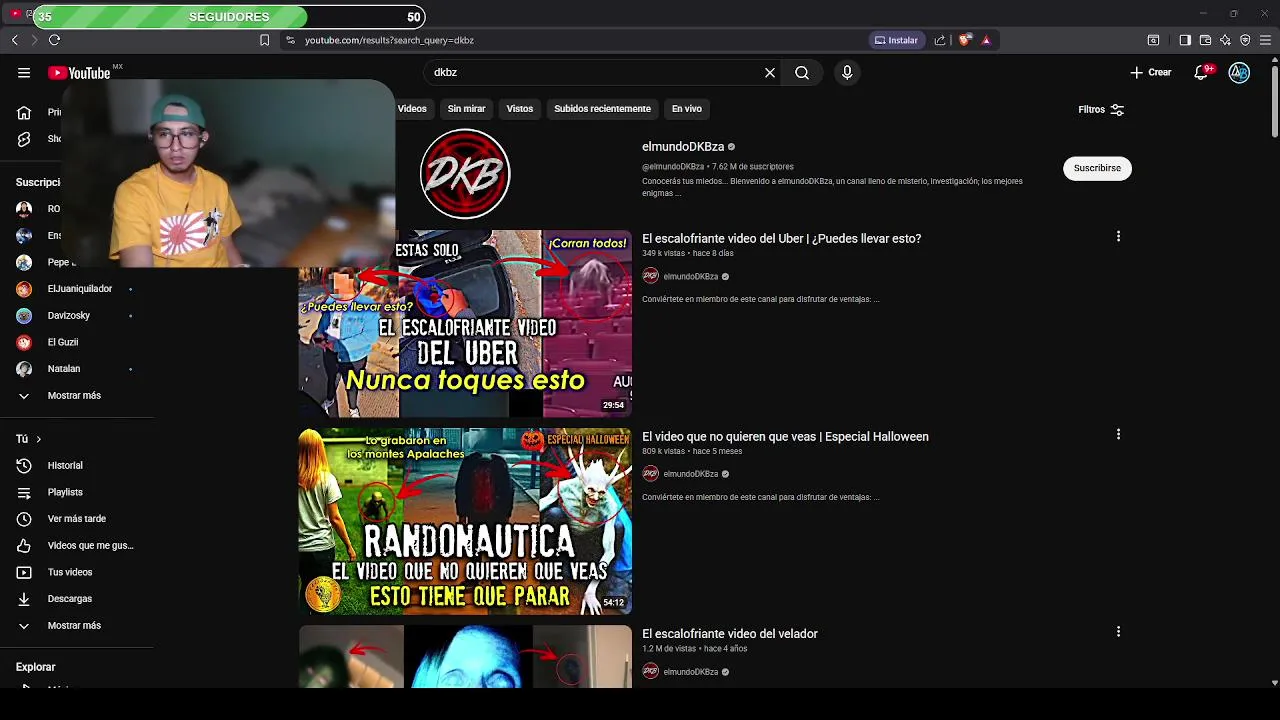1280x720 pixels.
Task: Expand Tú list with lower Mostrar más
Action: tap(76, 626)
